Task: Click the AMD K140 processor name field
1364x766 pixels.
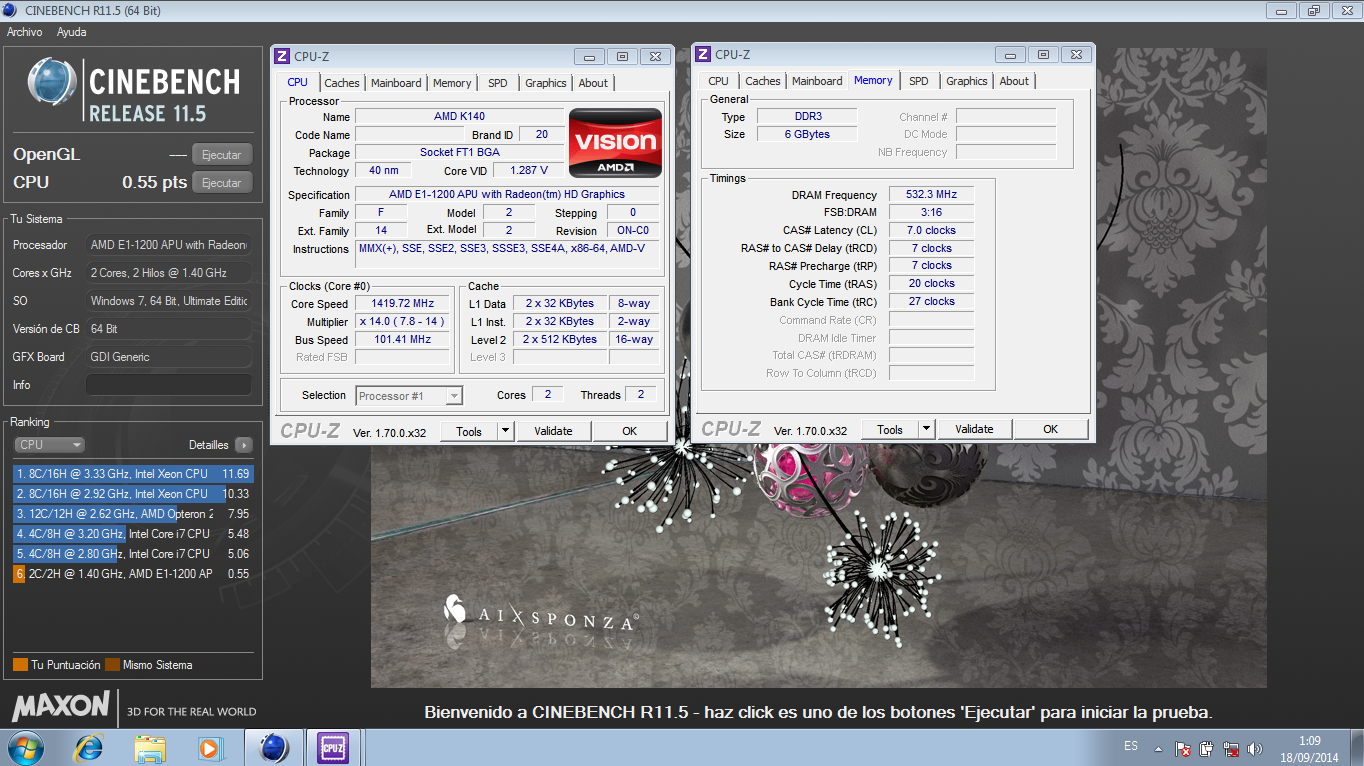Action: [x=459, y=117]
